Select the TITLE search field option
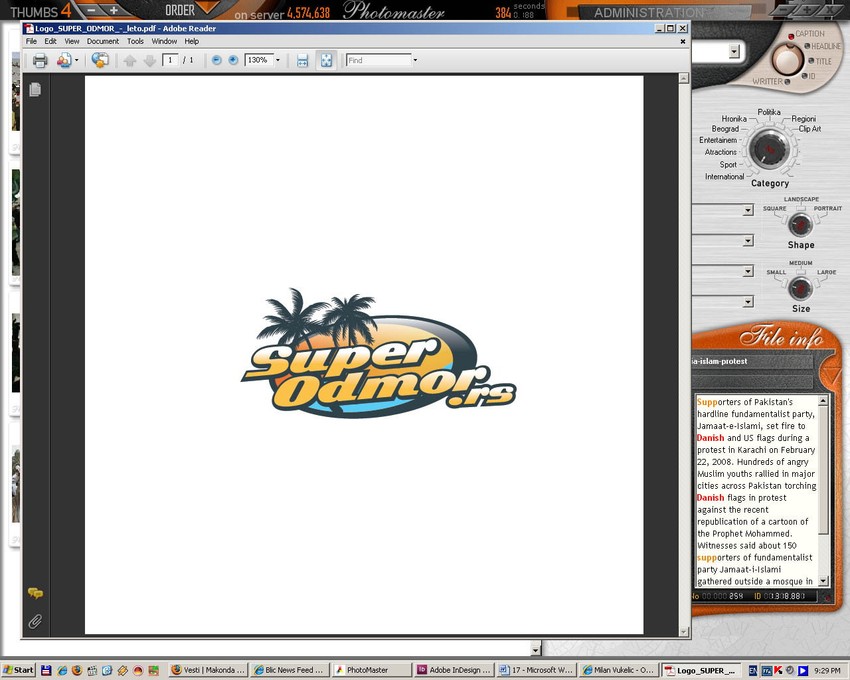Image resolution: width=850 pixels, height=680 pixels. [823, 62]
